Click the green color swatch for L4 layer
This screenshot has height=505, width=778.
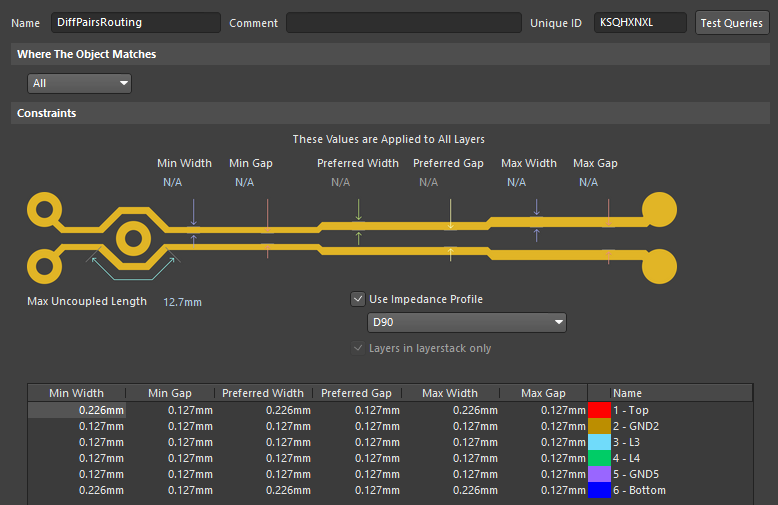coord(599,458)
